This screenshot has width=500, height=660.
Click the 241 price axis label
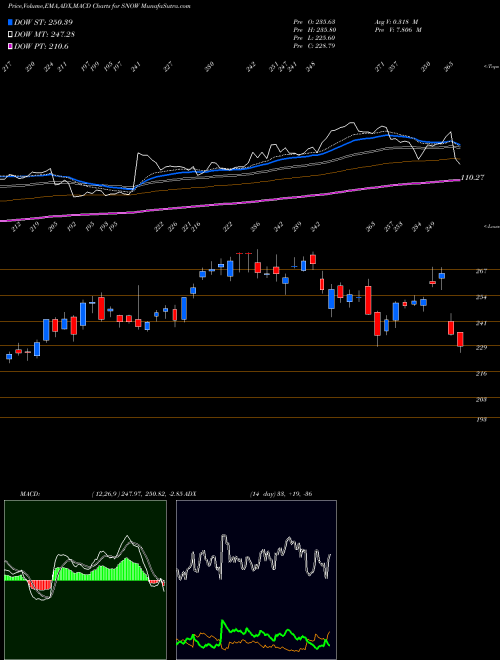481,323
